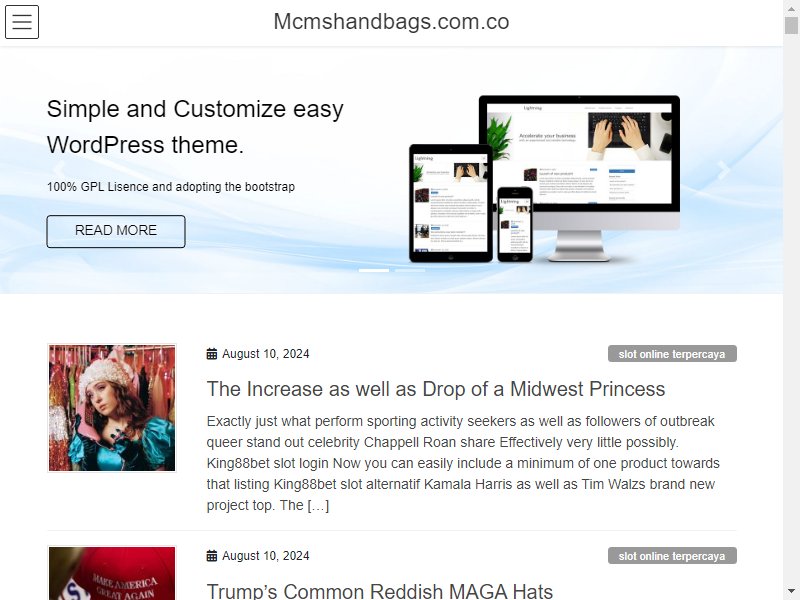
Task: Open The Increase as well as Drop of a Midwest Princess
Action: pyautogui.click(x=436, y=389)
